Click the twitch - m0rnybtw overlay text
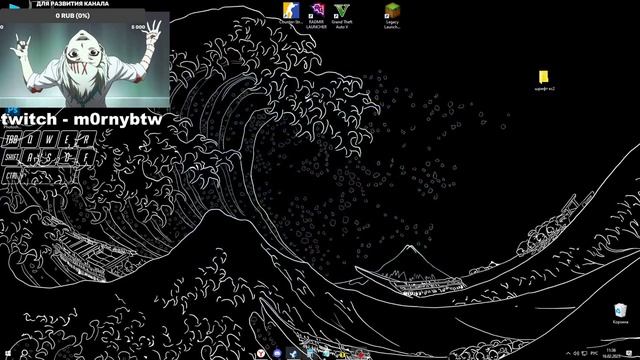The width and height of the screenshot is (640, 360). pyautogui.click(x=82, y=119)
